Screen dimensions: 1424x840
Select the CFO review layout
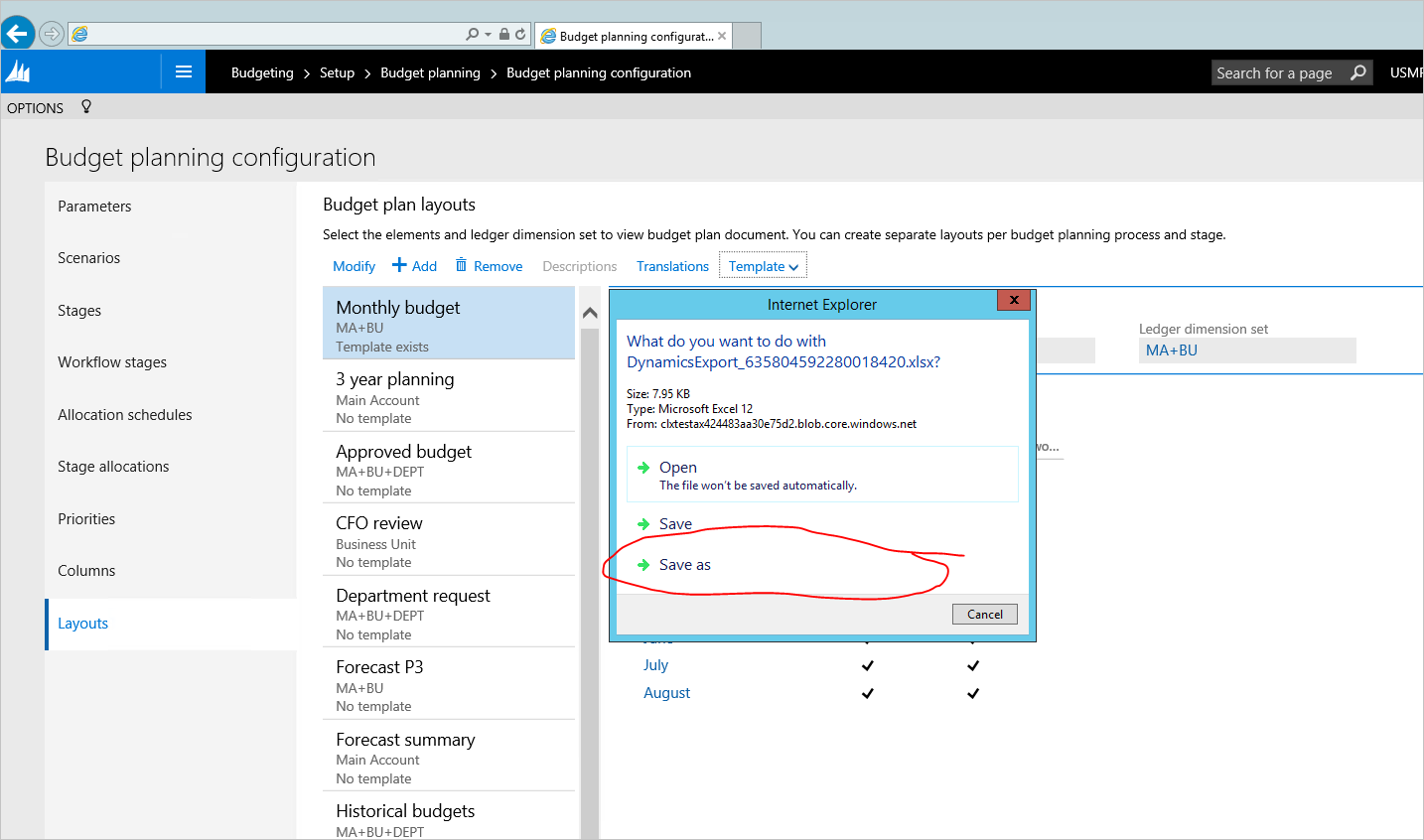449,539
